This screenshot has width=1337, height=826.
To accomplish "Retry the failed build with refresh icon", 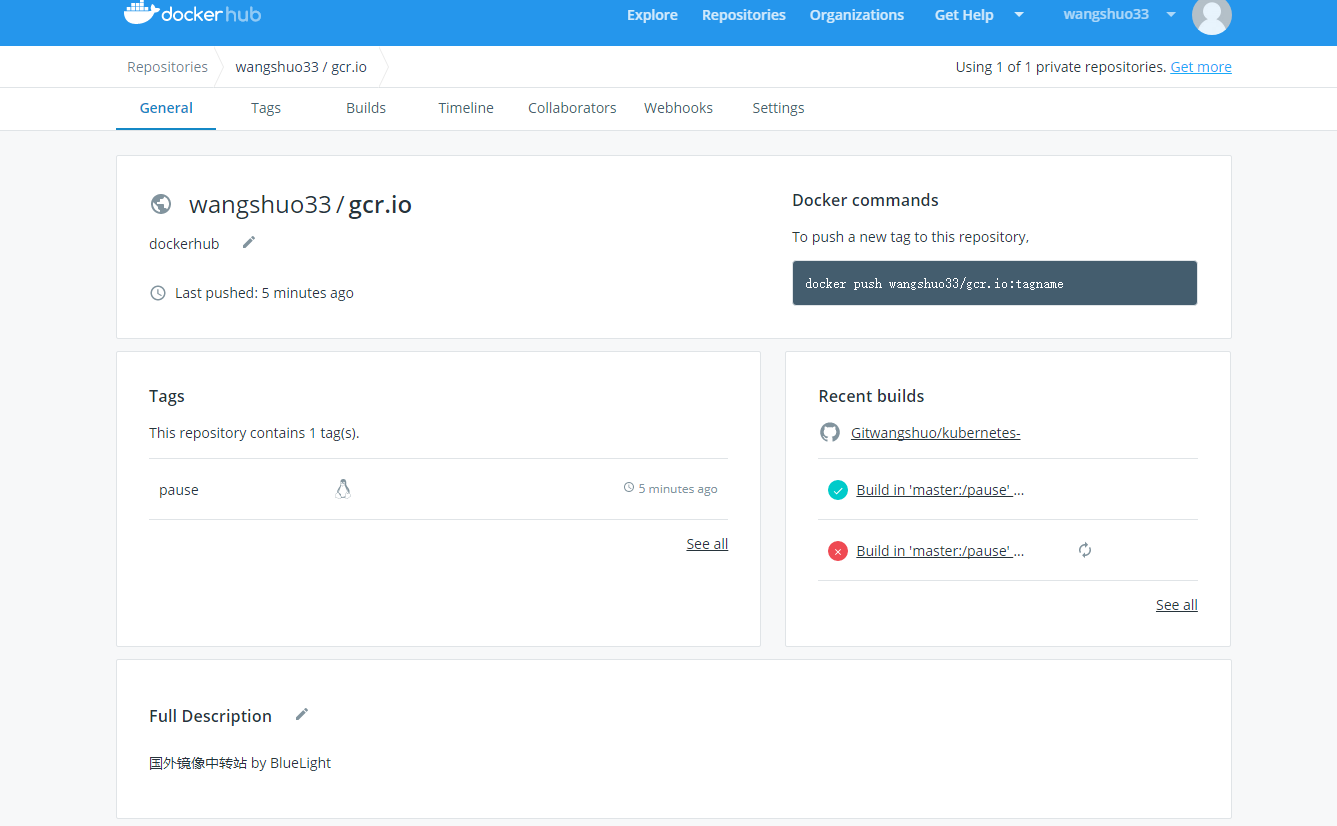I will point(1085,550).
